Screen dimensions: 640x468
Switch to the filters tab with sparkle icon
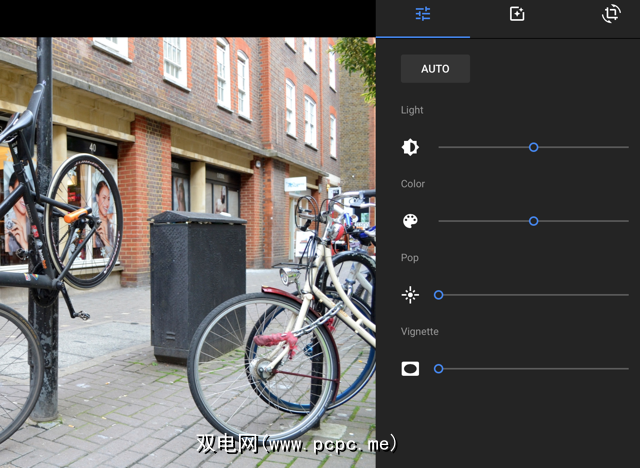click(x=517, y=14)
